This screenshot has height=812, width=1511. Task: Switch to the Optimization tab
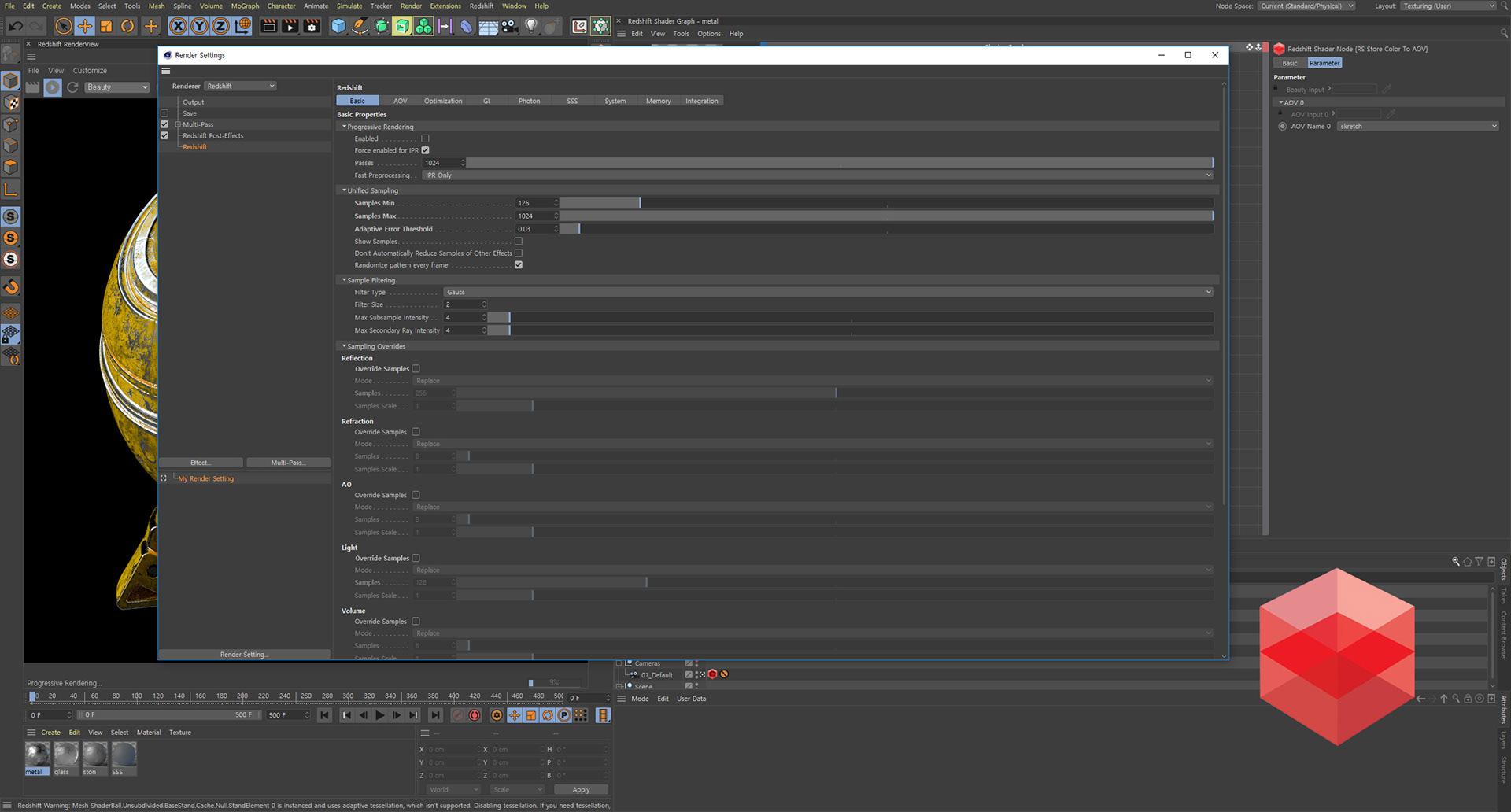pyautogui.click(x=443, y=101)
